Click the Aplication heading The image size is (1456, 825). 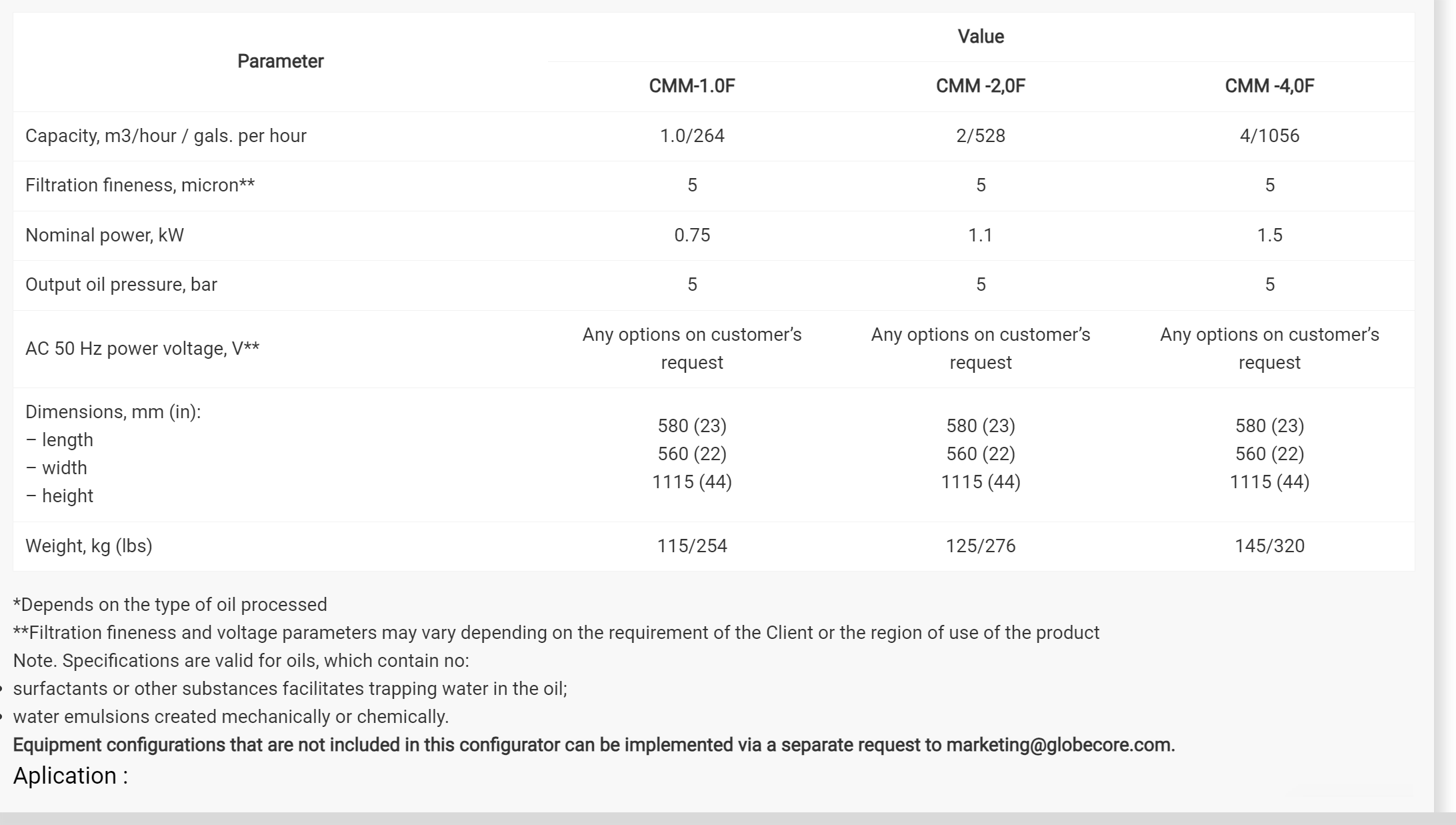point(70,776)
